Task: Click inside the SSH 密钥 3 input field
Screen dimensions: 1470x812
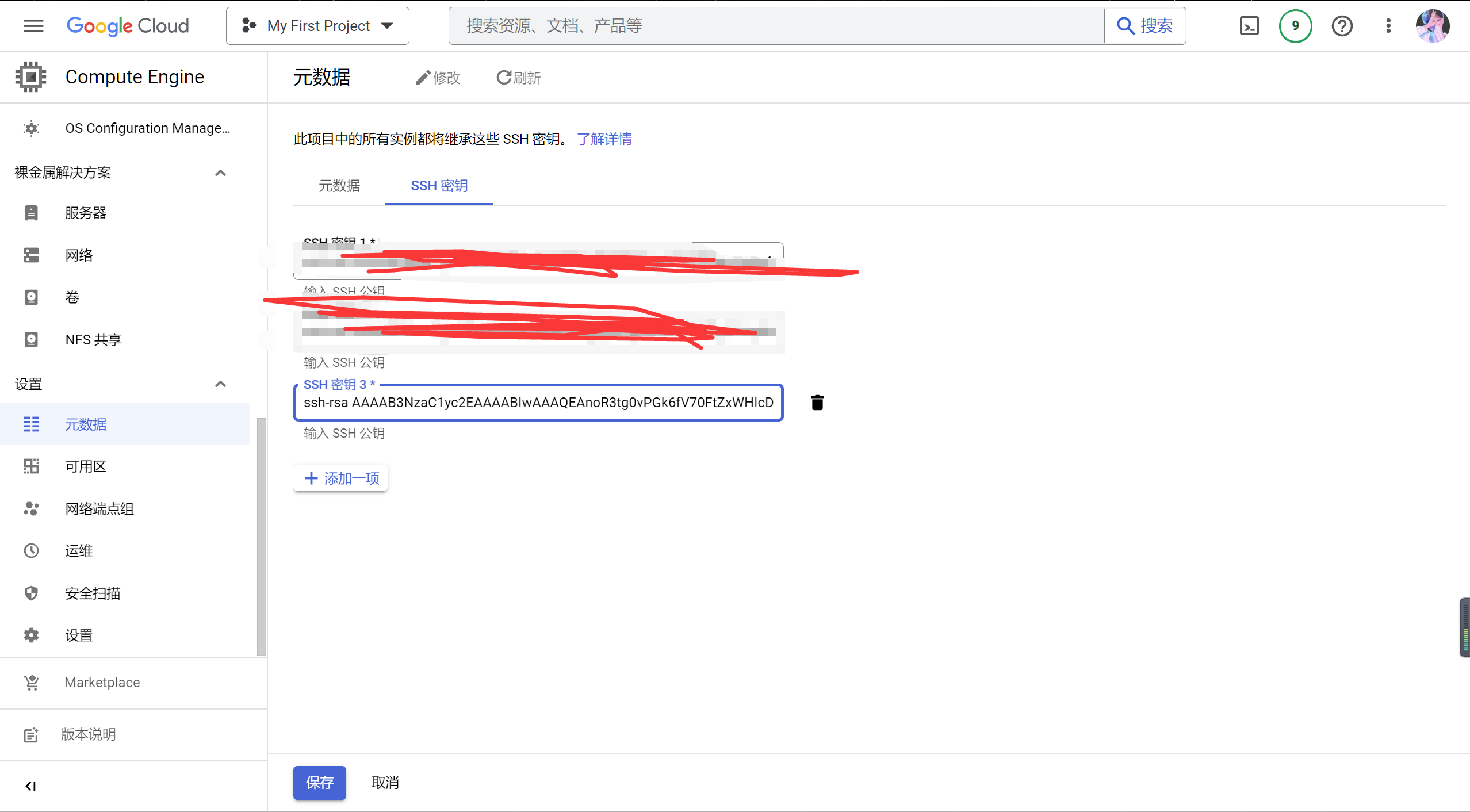Action: click(538, 403)
